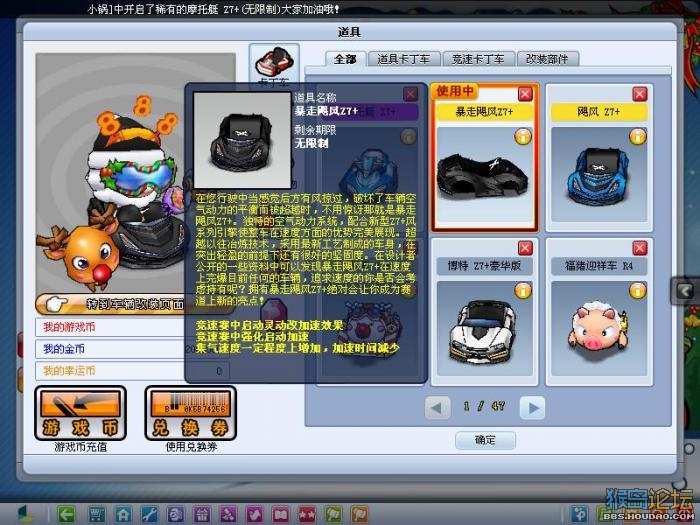This screenshot has width=700, height=525.
Task: Go to previous inventory page
Action: click(x=437, y=407)
